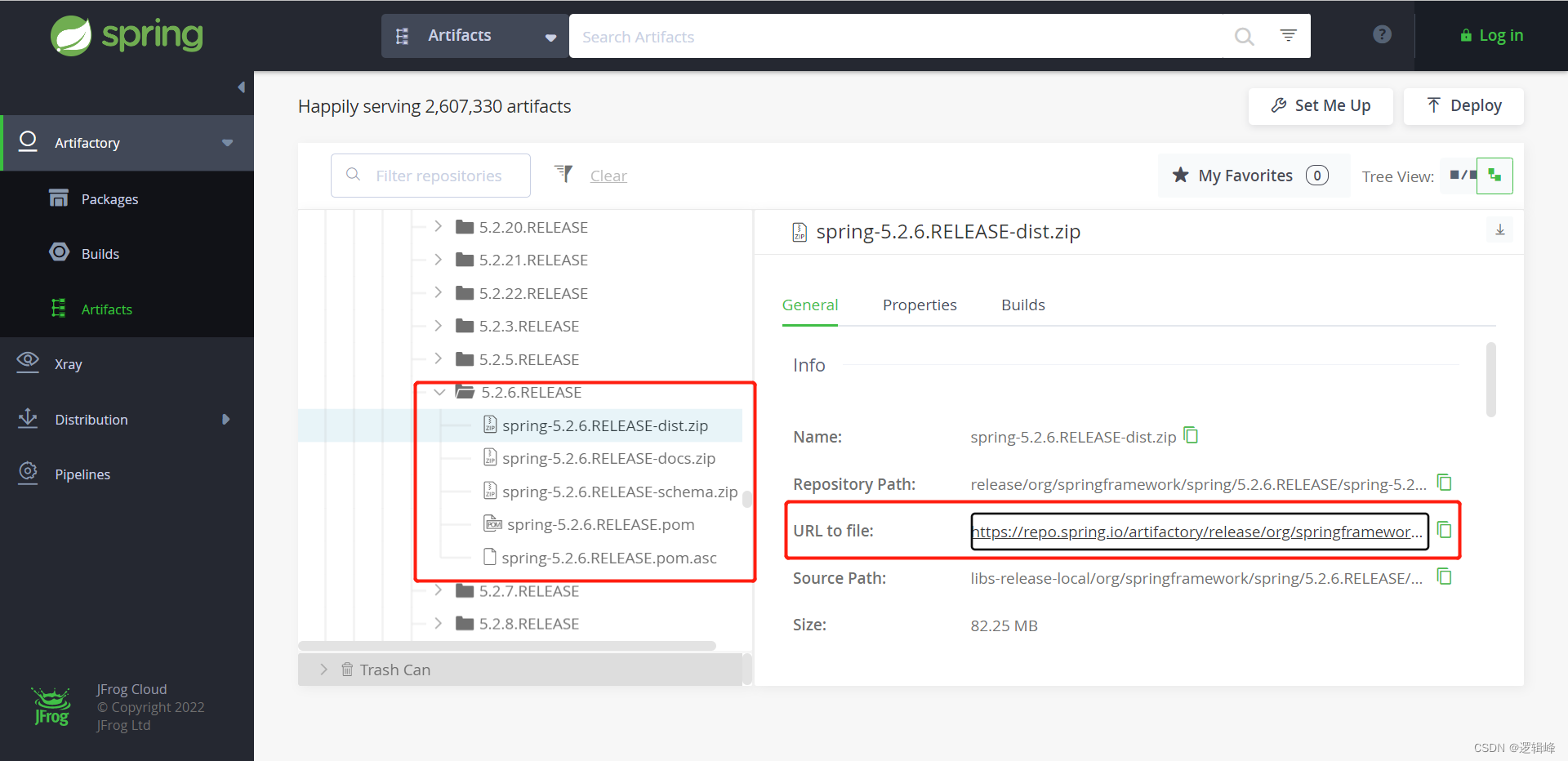Screen dimensions: 1568x761
Task: Click the search magnifier icon
Action: pos(1244,37)
